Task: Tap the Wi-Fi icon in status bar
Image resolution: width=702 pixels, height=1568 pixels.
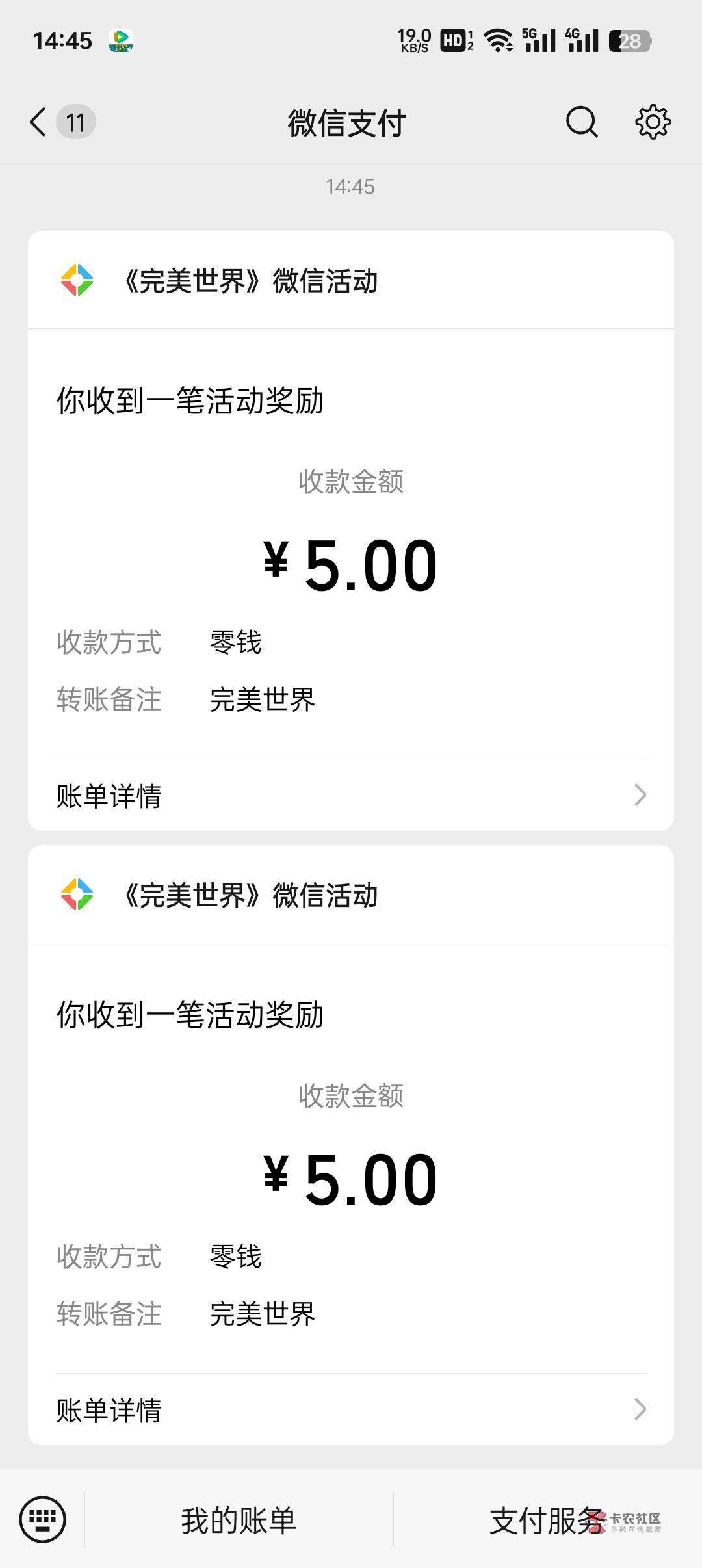Action: 499,41
